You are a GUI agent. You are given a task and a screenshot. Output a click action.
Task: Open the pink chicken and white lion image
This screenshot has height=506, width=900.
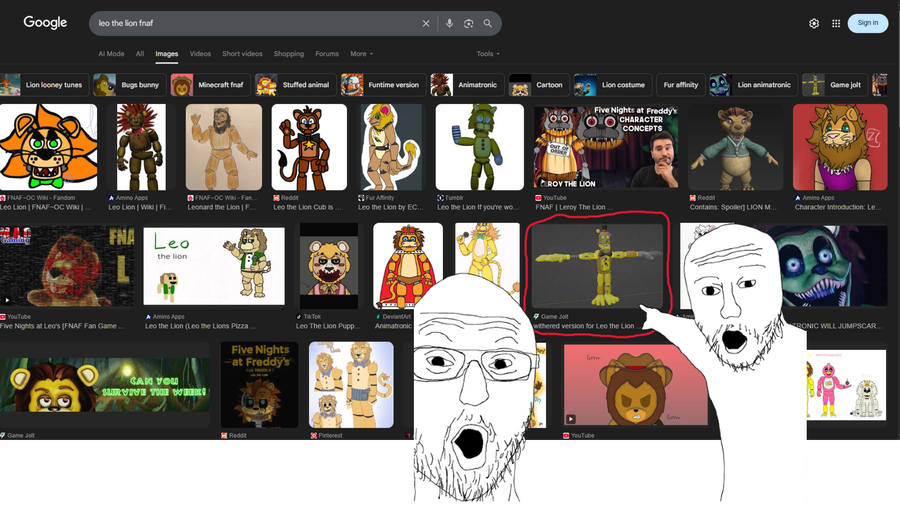pyautogui.click(x=846, y=384)
